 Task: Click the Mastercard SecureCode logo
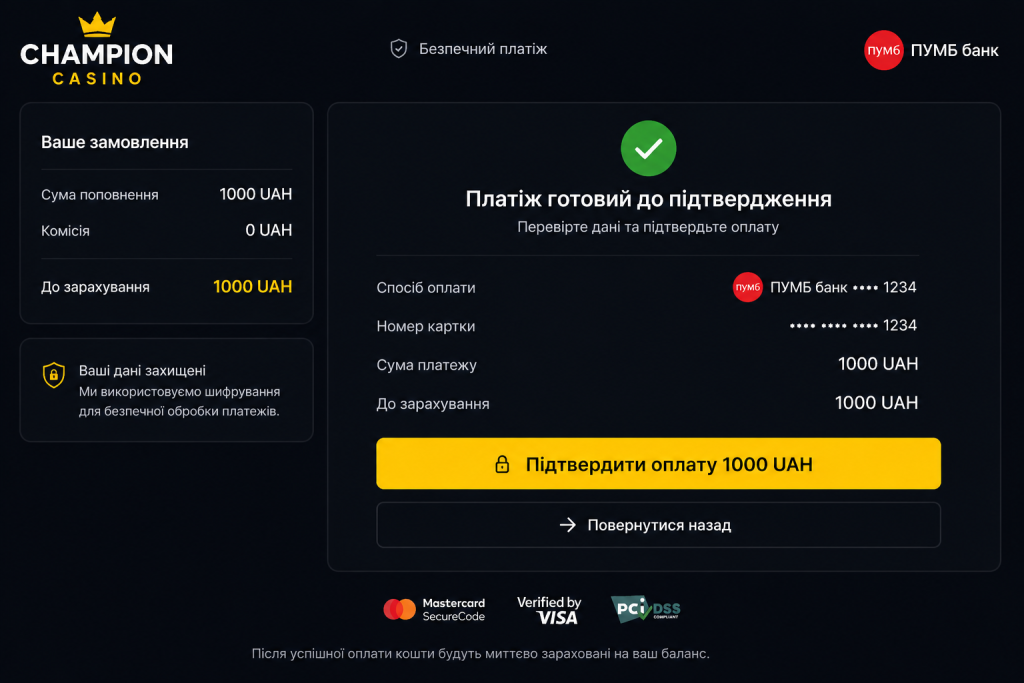434,609
